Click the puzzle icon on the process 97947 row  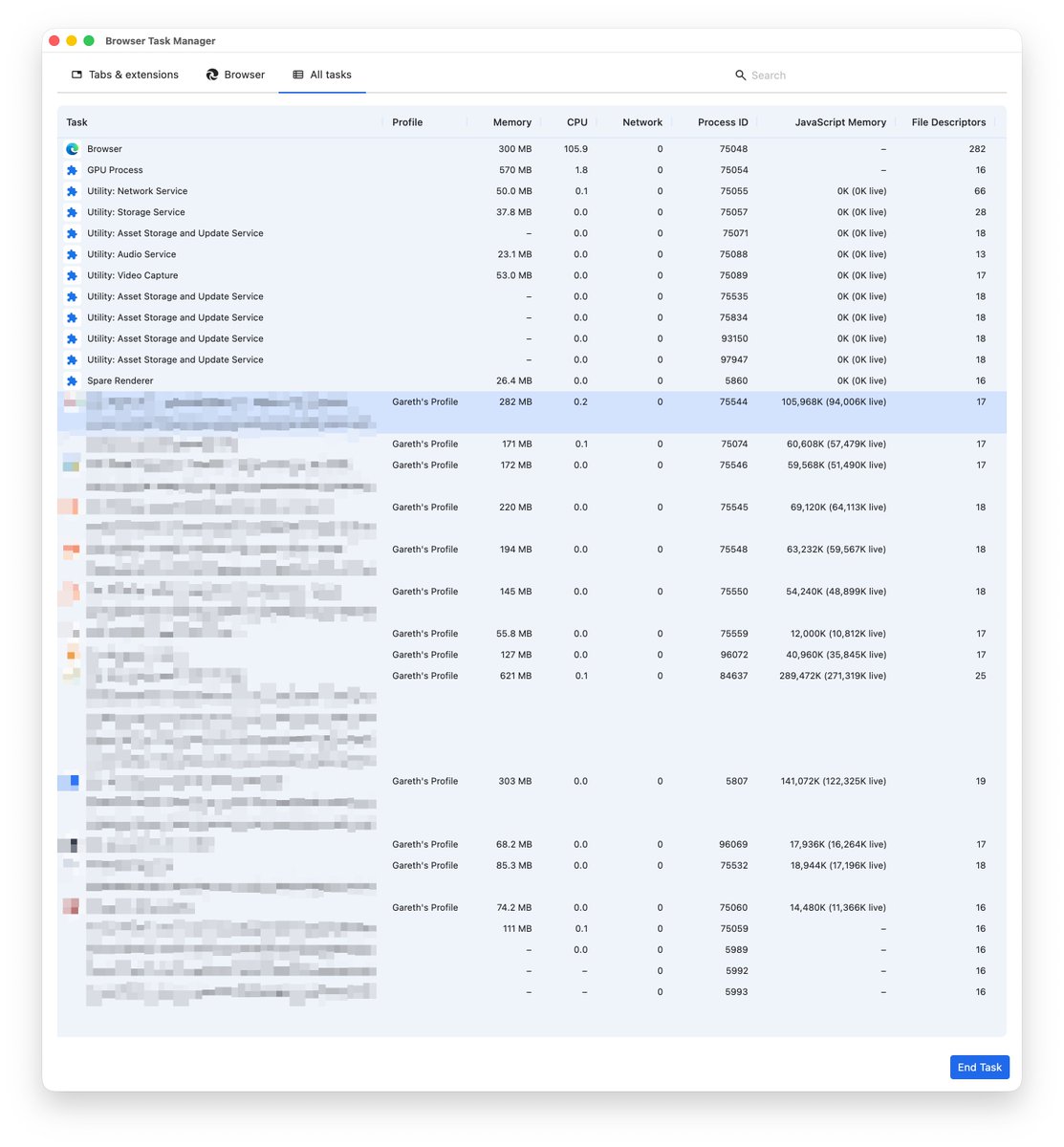[x=72, y=359]
